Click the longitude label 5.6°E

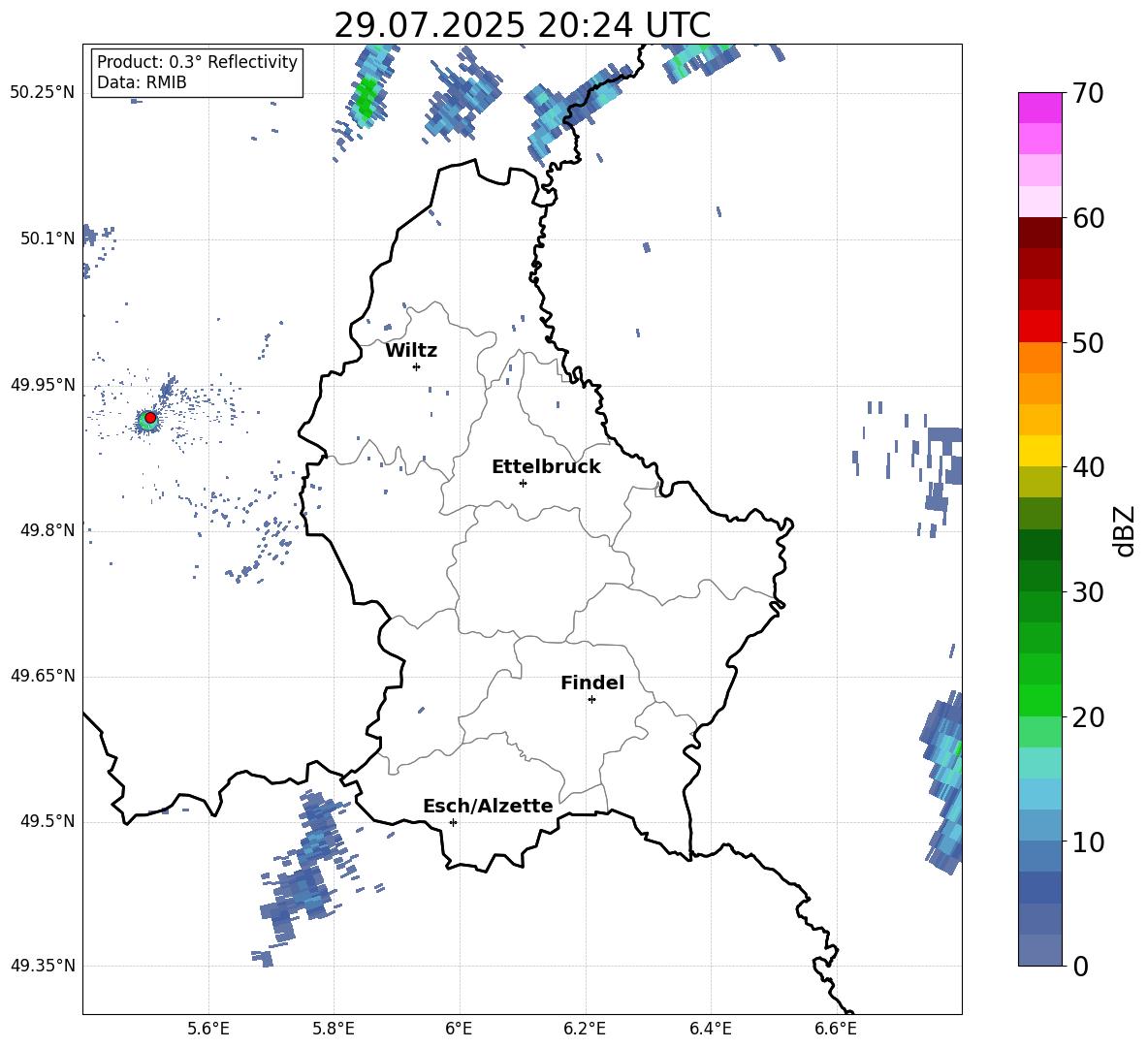[x=208, y=1029]
